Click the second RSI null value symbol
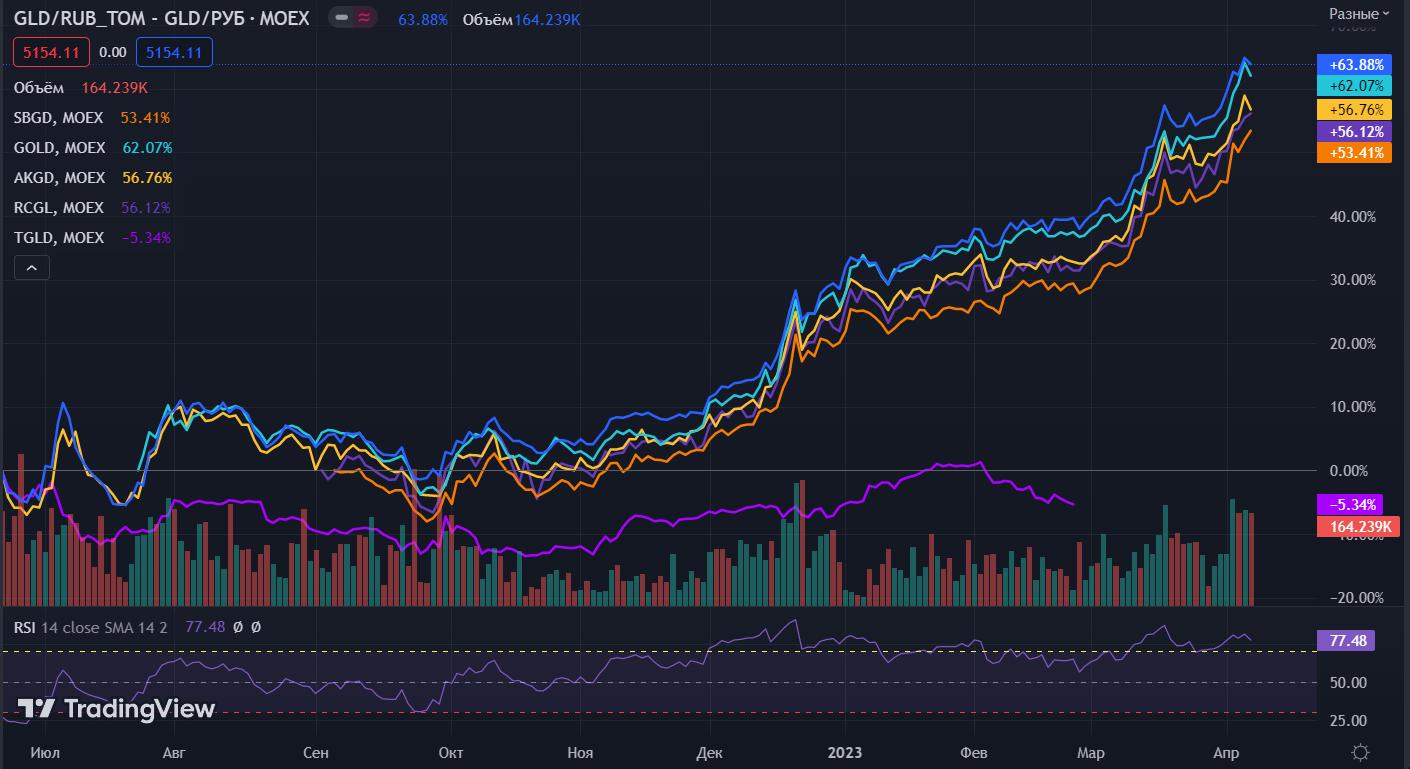1410x769 pixels. pyautogui.click(x=256, y=627)
